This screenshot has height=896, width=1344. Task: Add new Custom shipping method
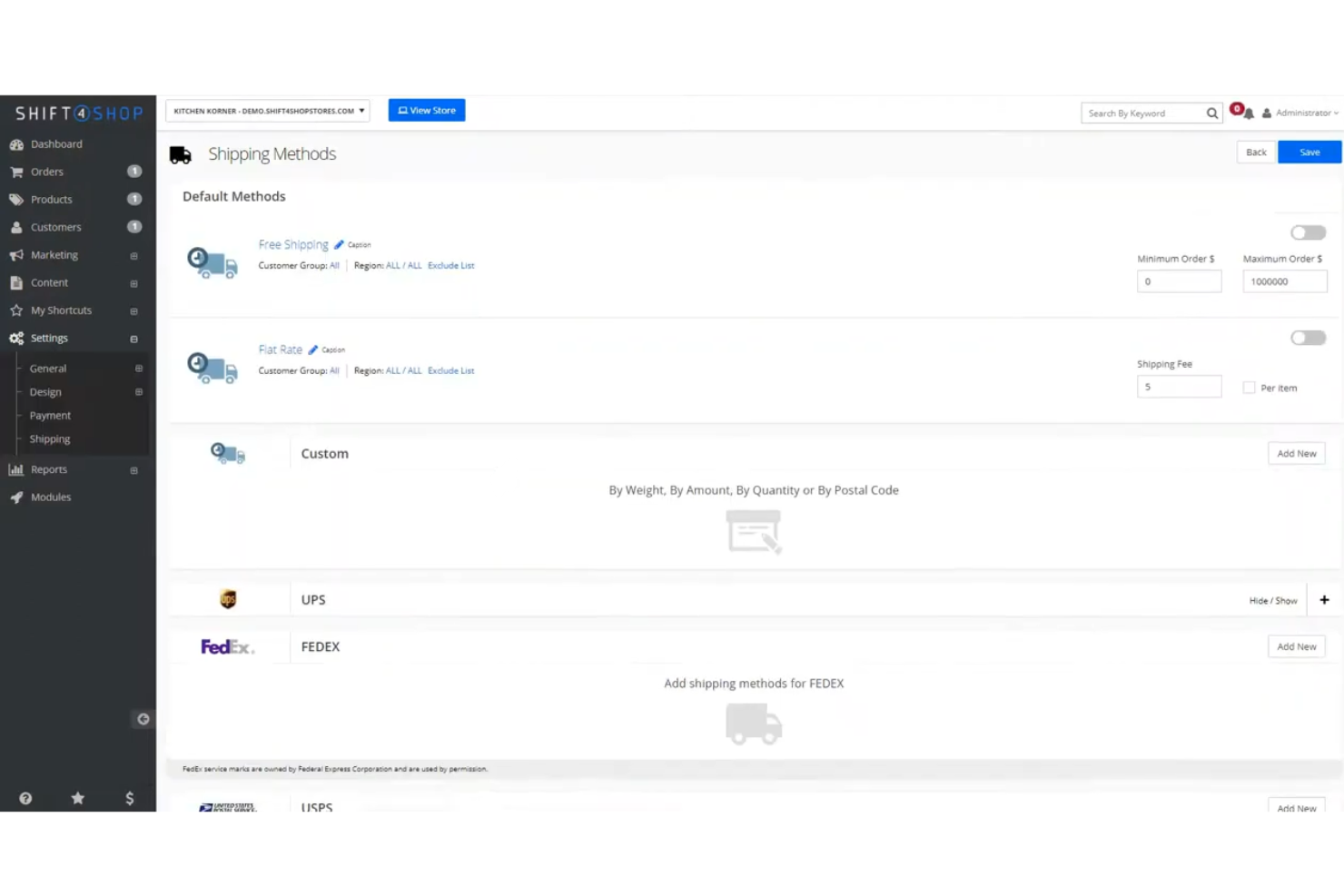[x=1296, y=454]
